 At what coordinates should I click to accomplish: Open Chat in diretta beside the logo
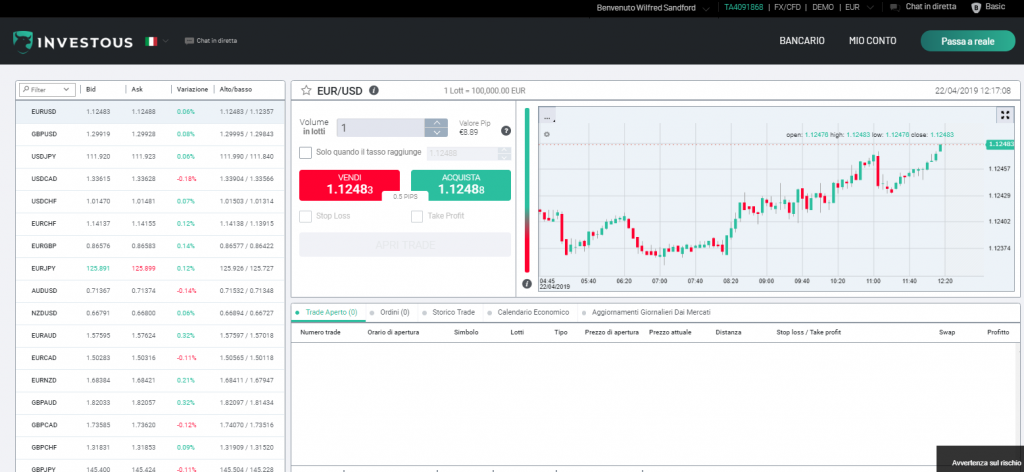[211, 40]
